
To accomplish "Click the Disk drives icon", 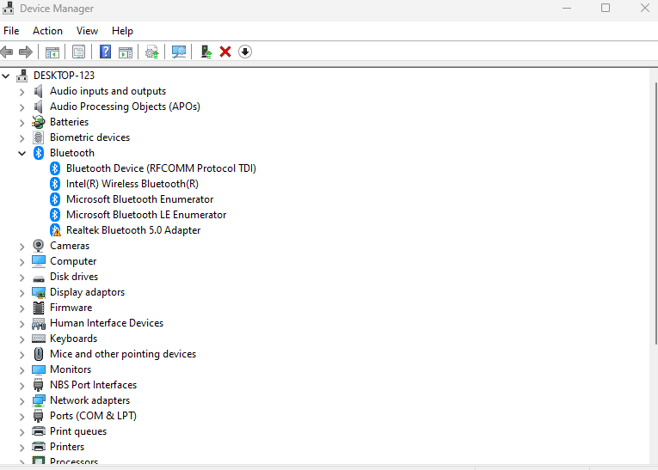I will click(x=39, y=278).
